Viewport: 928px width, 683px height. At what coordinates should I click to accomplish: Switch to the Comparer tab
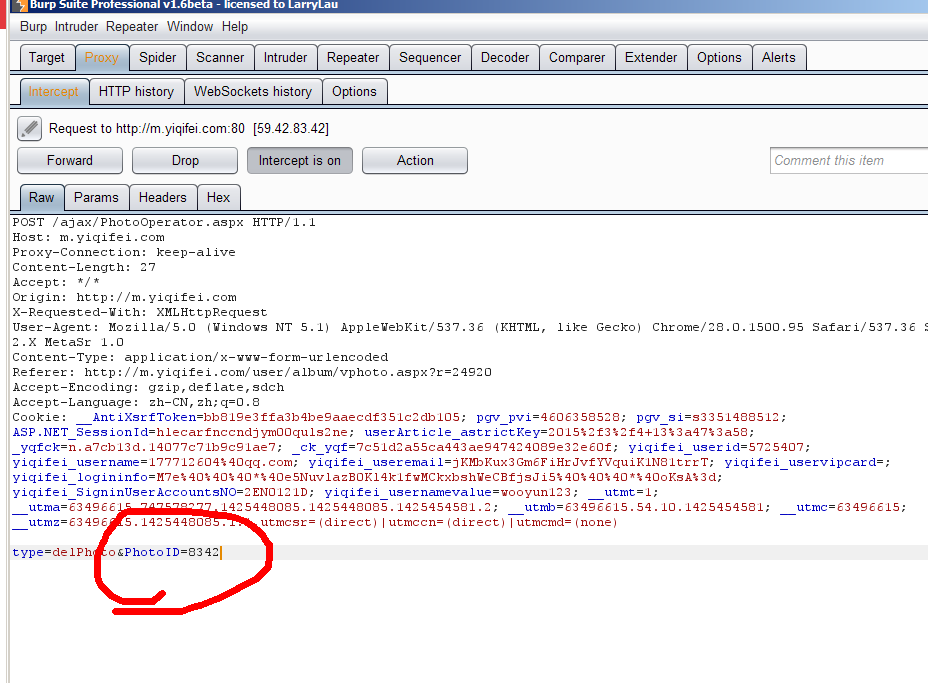click(577, 57)
